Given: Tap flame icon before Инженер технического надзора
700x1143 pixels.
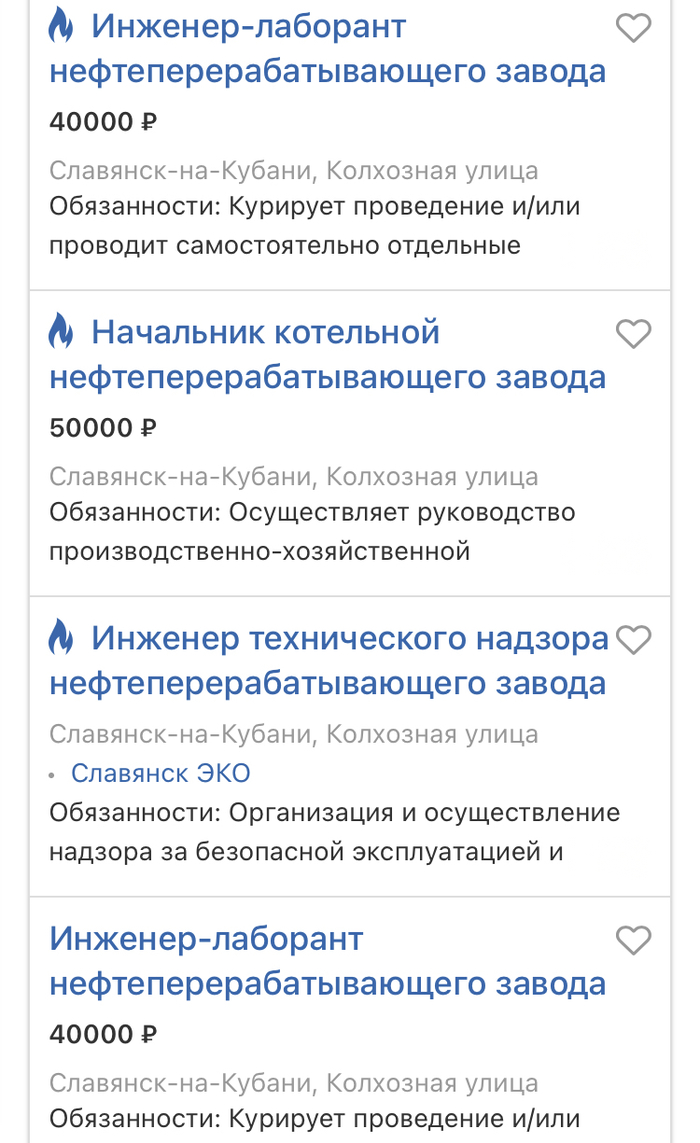Looking at the screenshot, I should pos(62,638).
